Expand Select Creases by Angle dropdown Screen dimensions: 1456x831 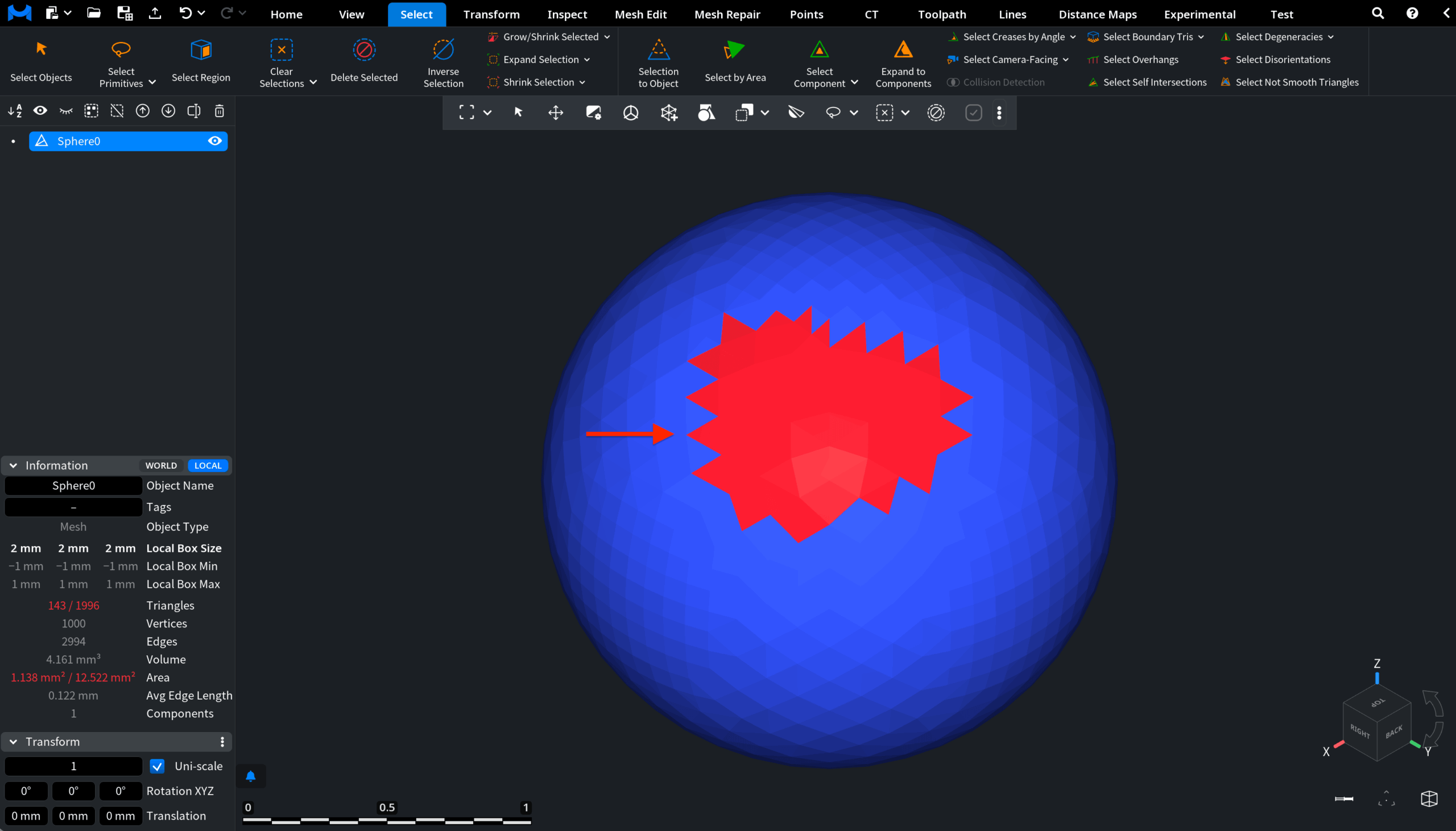click(1073, 37)
